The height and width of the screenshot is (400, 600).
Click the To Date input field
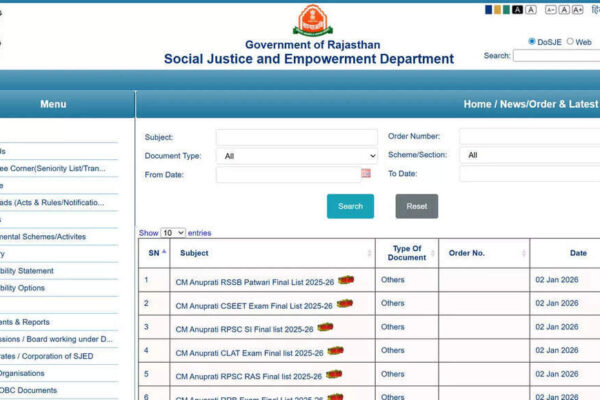[x=530, y=174]
